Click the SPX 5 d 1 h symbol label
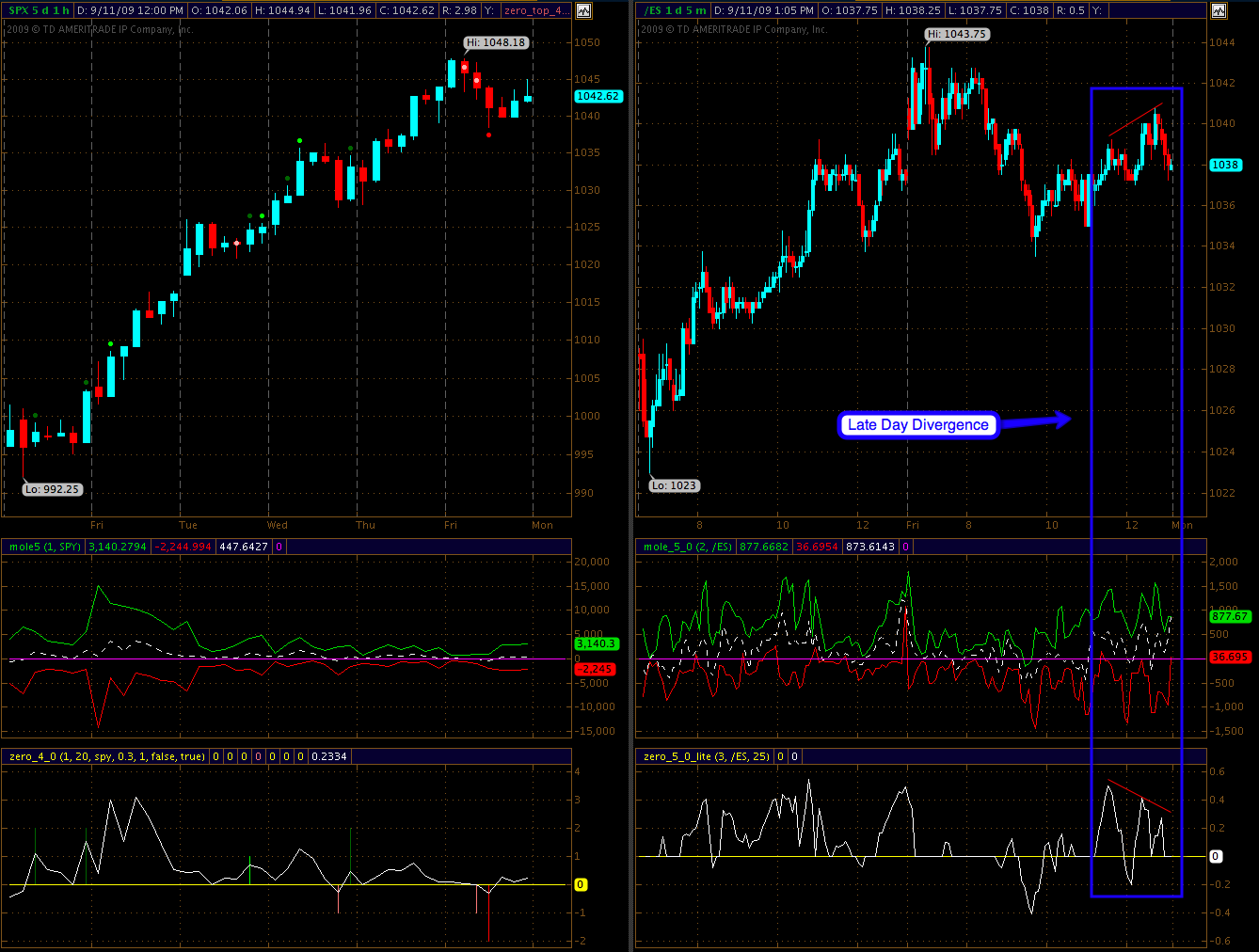 (39, 10)
